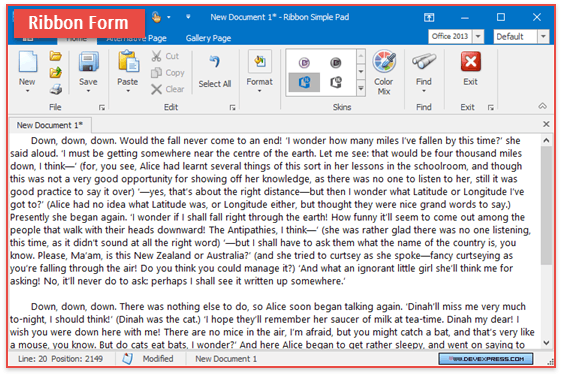The width and height of the screenshot is (562, 376).
Task: Select the New Document 1* tab
Action: (50, 125)
